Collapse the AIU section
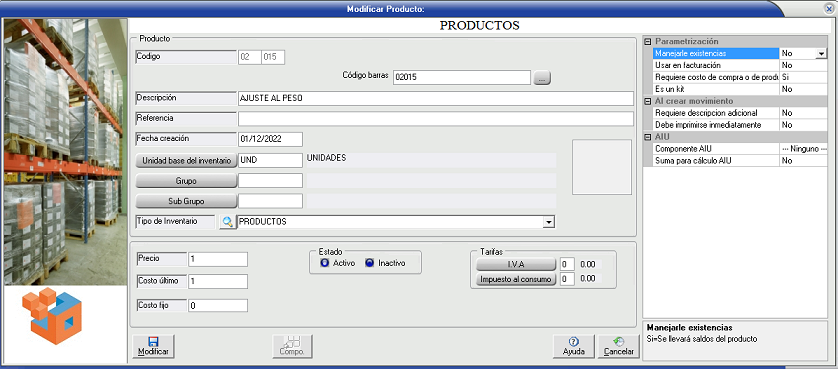The width and height of the screenshot is (838, 369). point(648,137)
